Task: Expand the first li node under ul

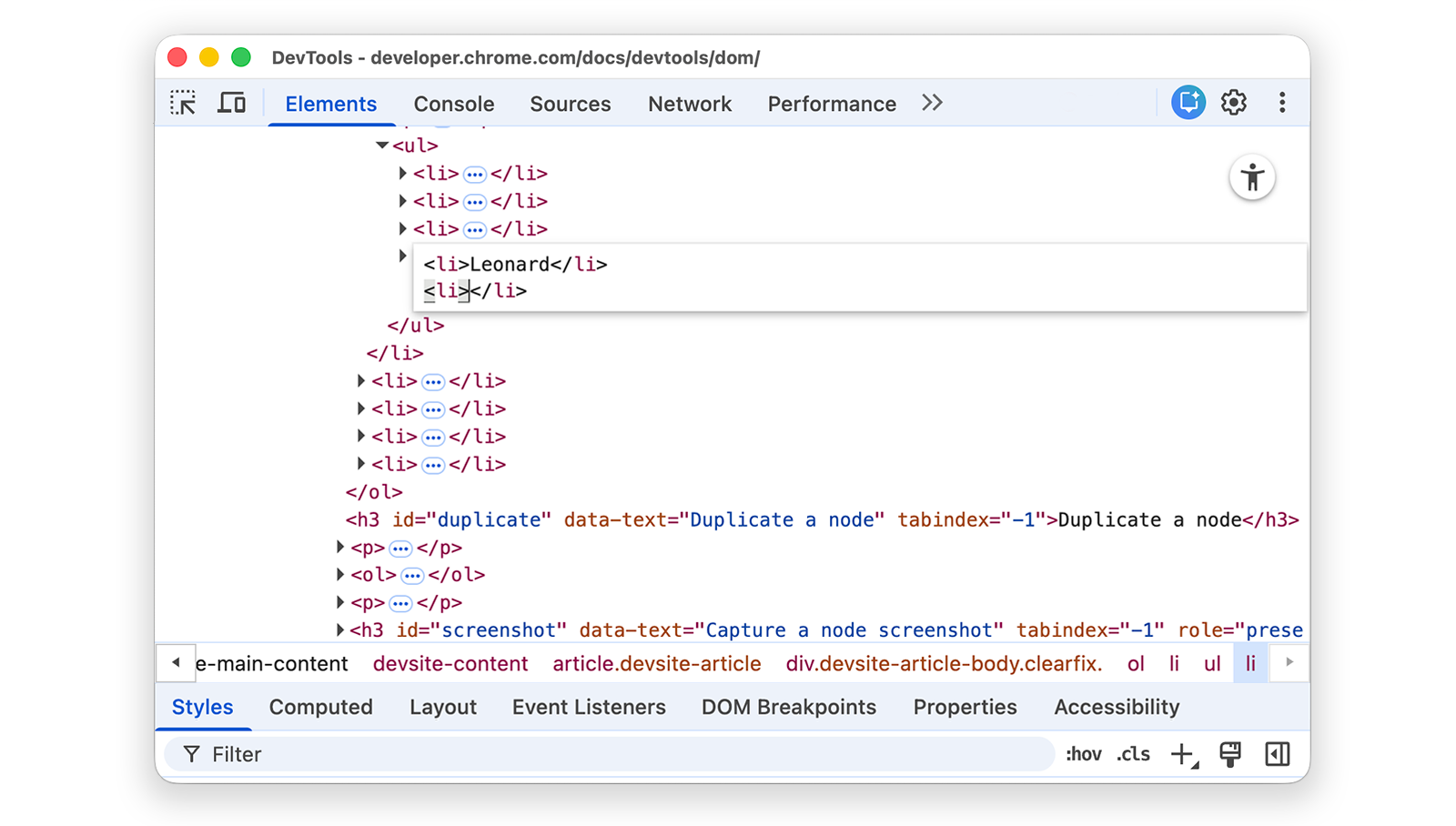Action: point(402,173)
